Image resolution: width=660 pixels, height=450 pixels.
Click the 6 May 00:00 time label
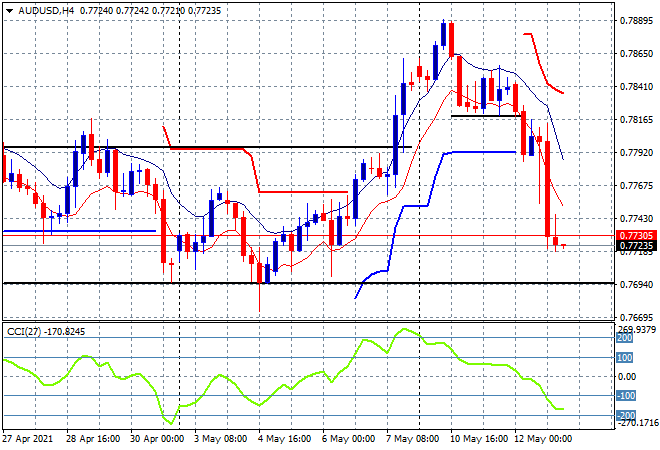point(349,439)
